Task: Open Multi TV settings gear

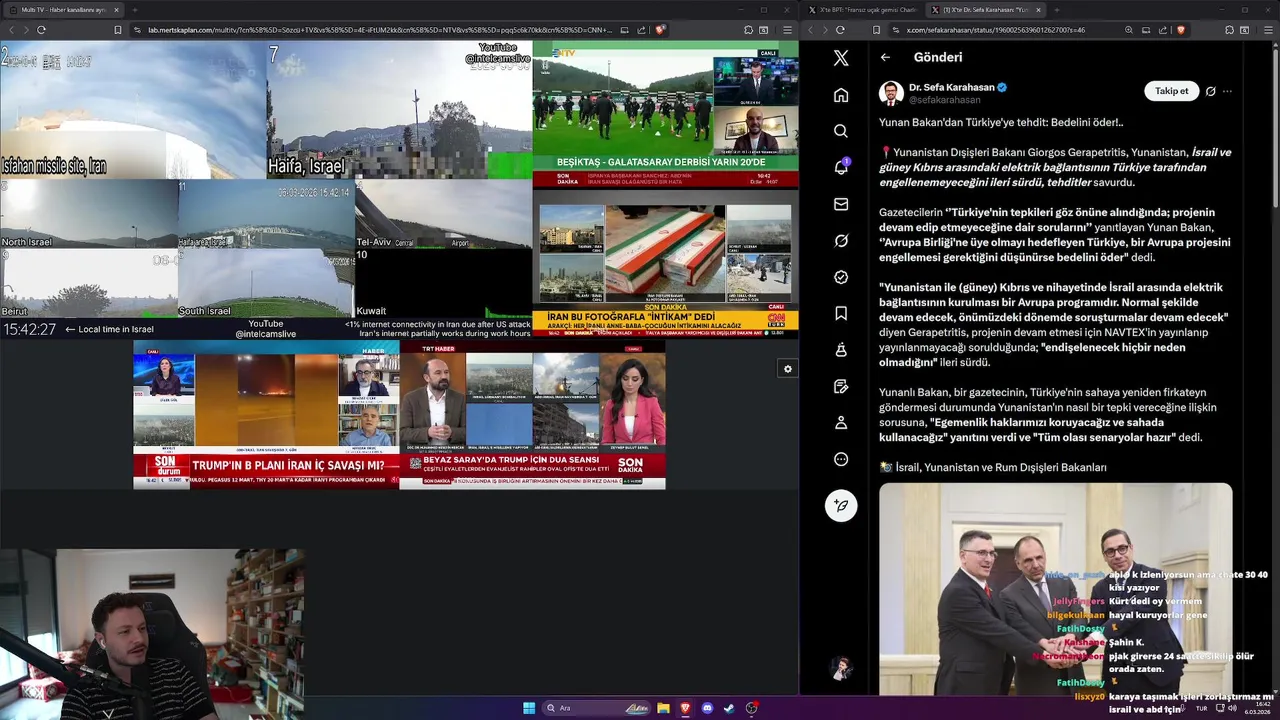Action: point(788,369)
